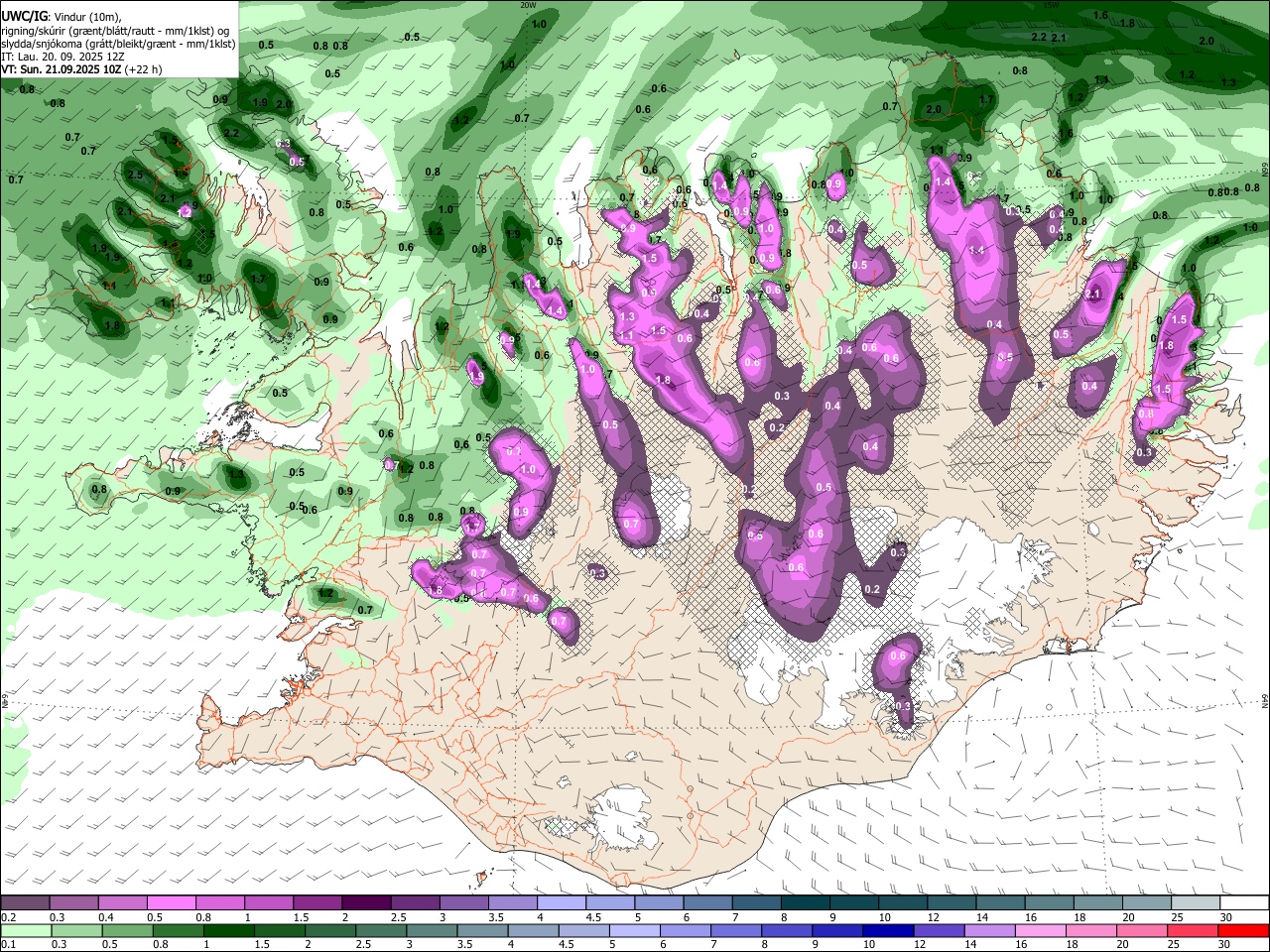
Task: Pick the dark teal 8–9 snow legend swatch
Action: click(805, 902)
